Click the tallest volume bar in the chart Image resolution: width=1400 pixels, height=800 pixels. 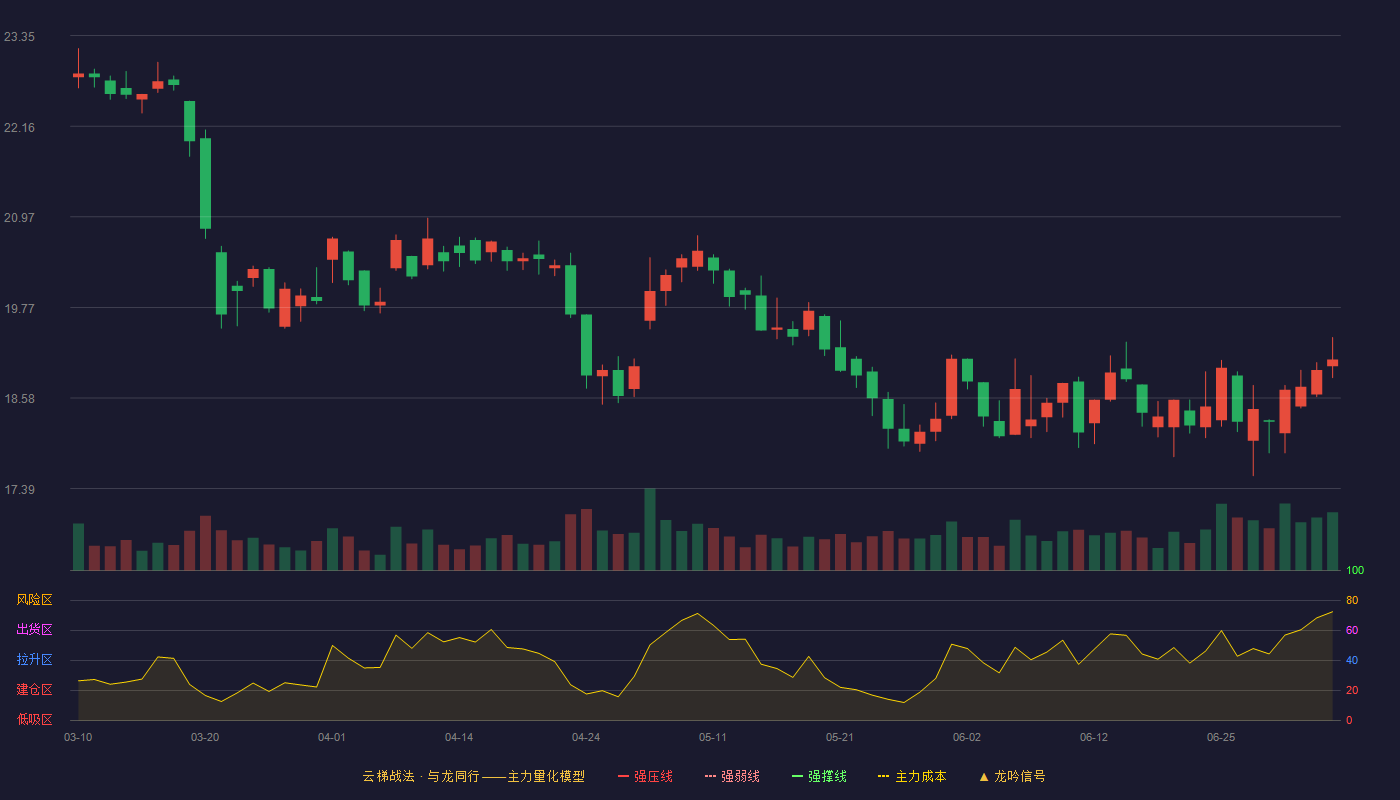[650, 529]
